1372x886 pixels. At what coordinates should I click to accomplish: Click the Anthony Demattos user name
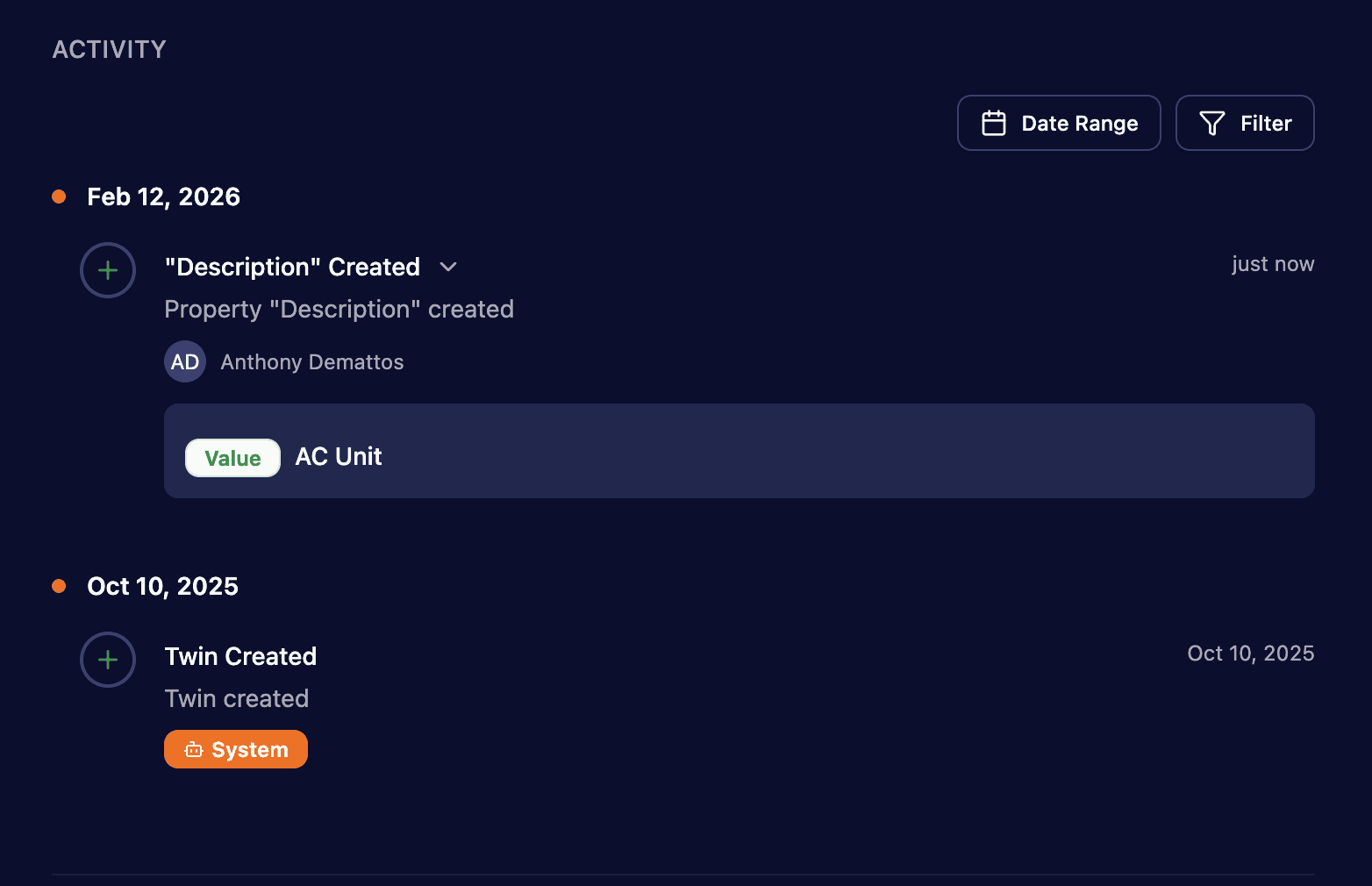pos(312,362)
